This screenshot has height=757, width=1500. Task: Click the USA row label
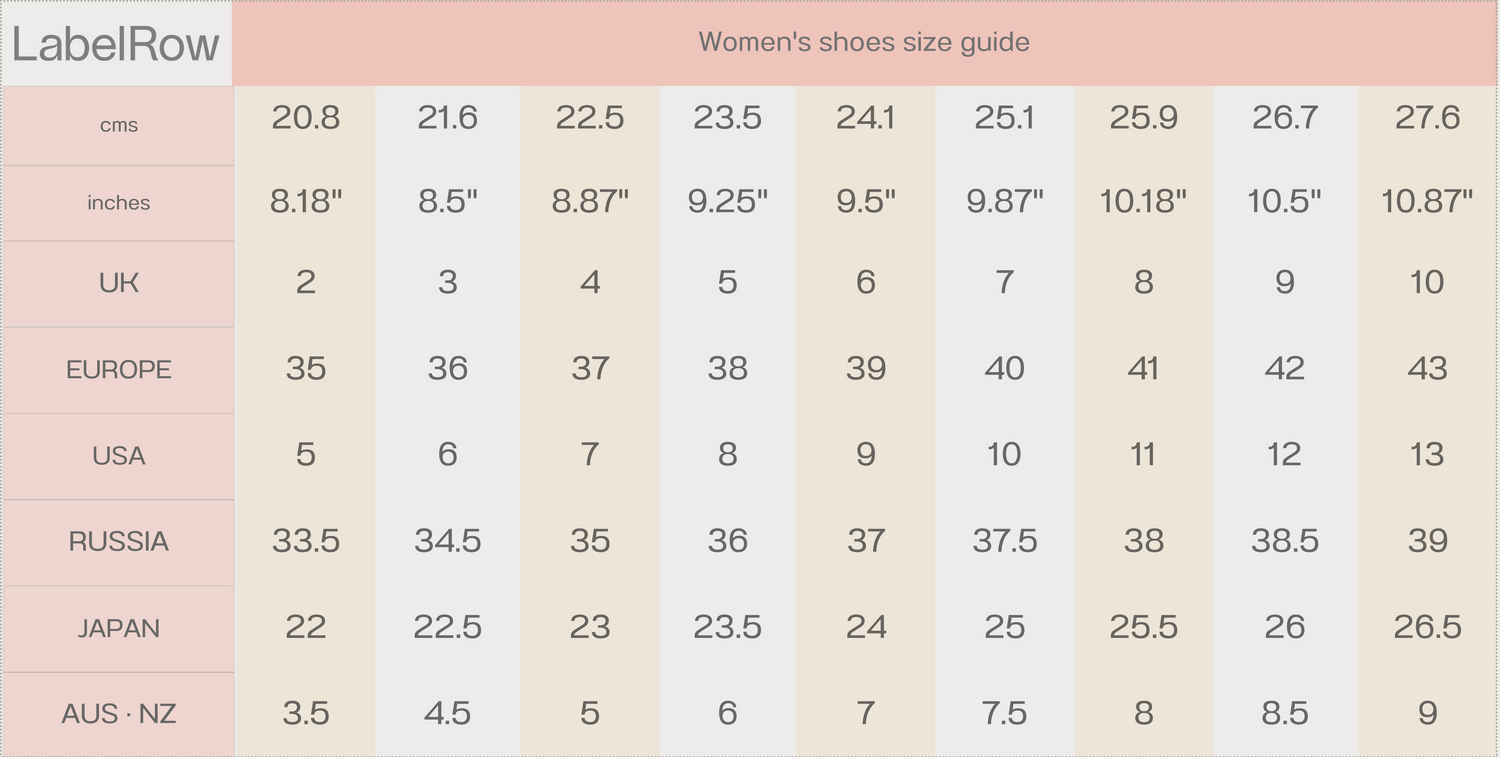click(118, 456)
